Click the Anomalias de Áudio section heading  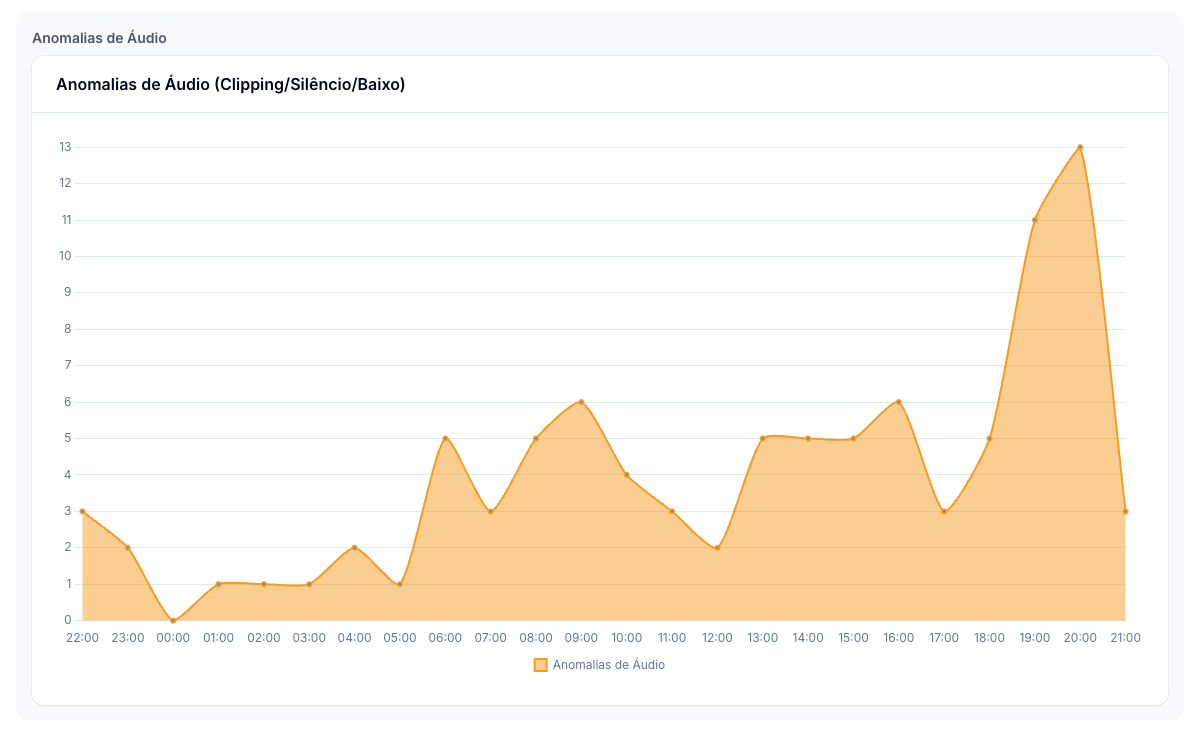(99, 38)
